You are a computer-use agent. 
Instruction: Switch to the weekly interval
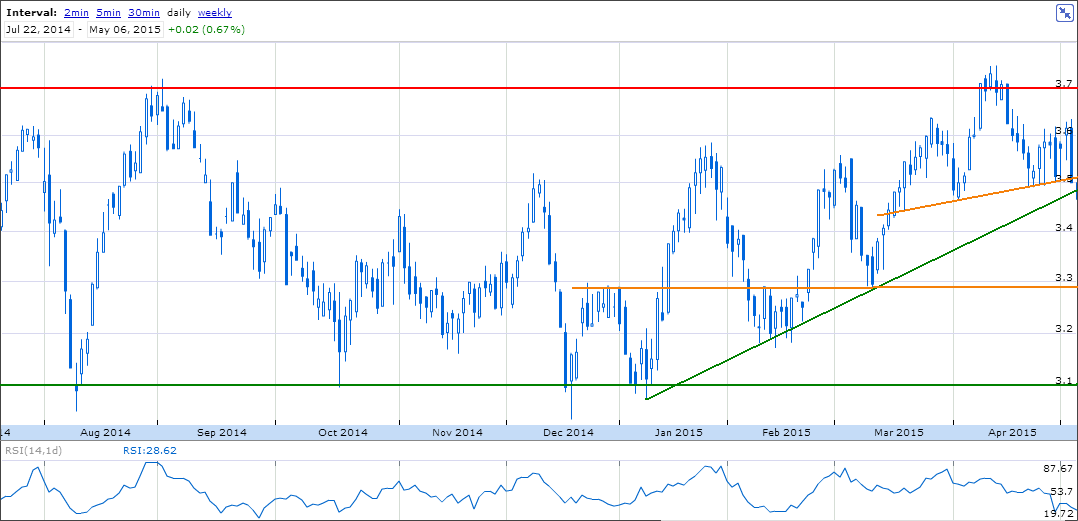pos(215,13)
